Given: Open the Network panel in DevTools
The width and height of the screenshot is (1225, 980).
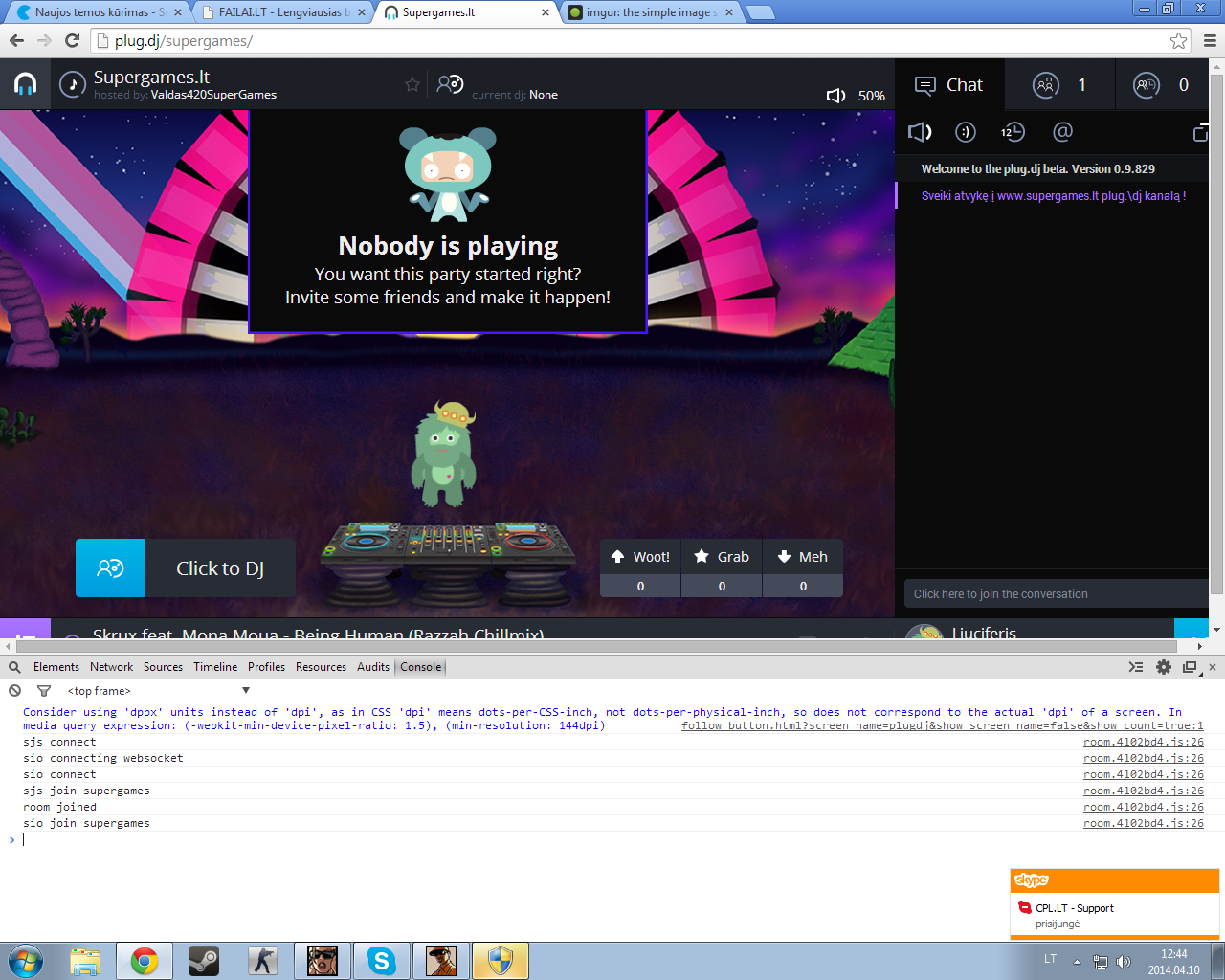Looking at the screenshot, I should (112, 667).
